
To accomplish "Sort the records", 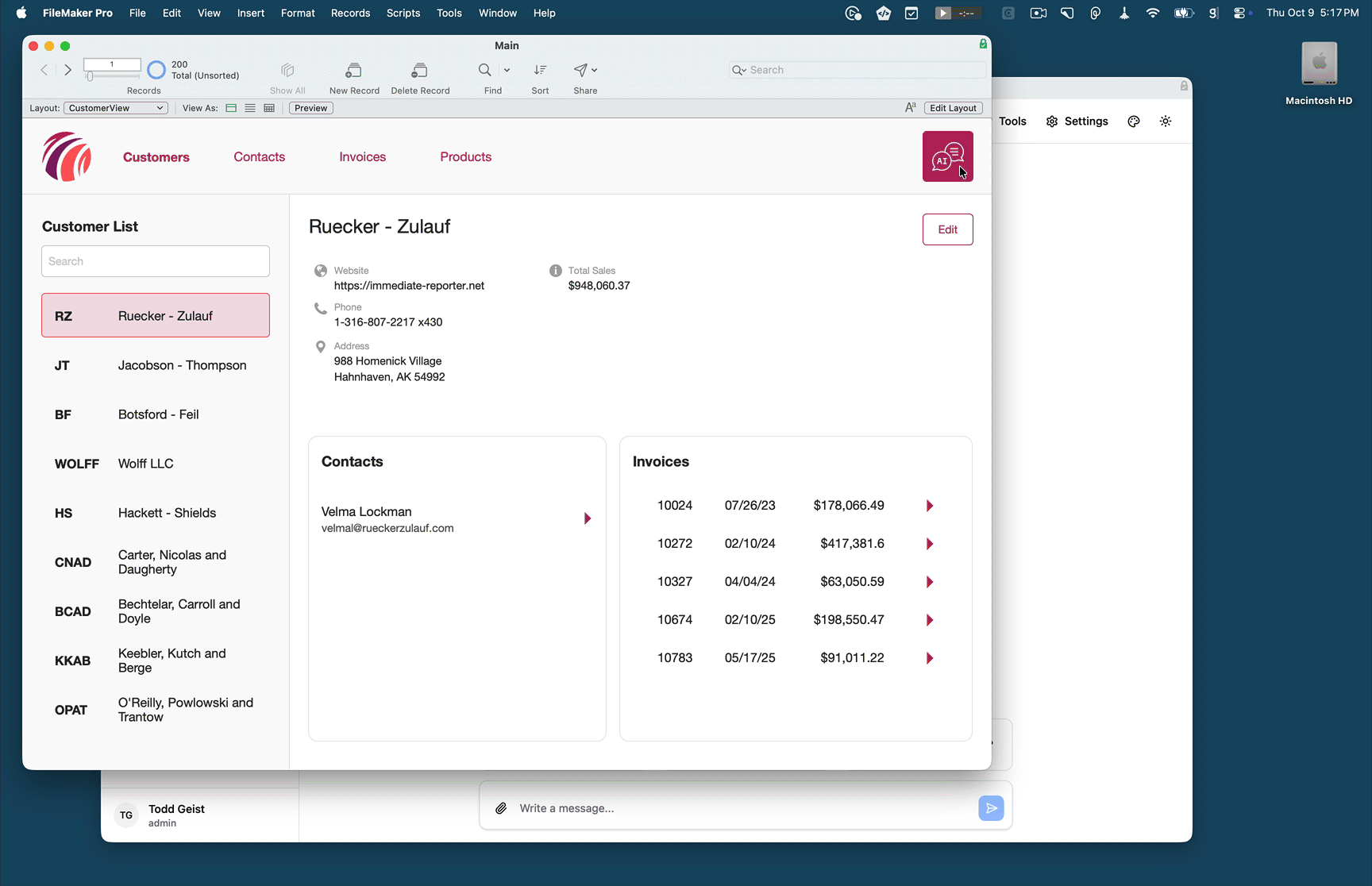I will click(x=540, y=75).
